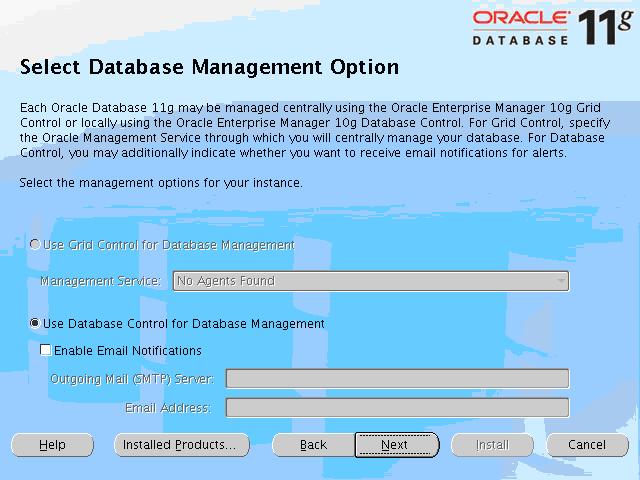The image size is (640, 480).
Task: Click the Select Database Management Option heading
Action: [209, 67]
